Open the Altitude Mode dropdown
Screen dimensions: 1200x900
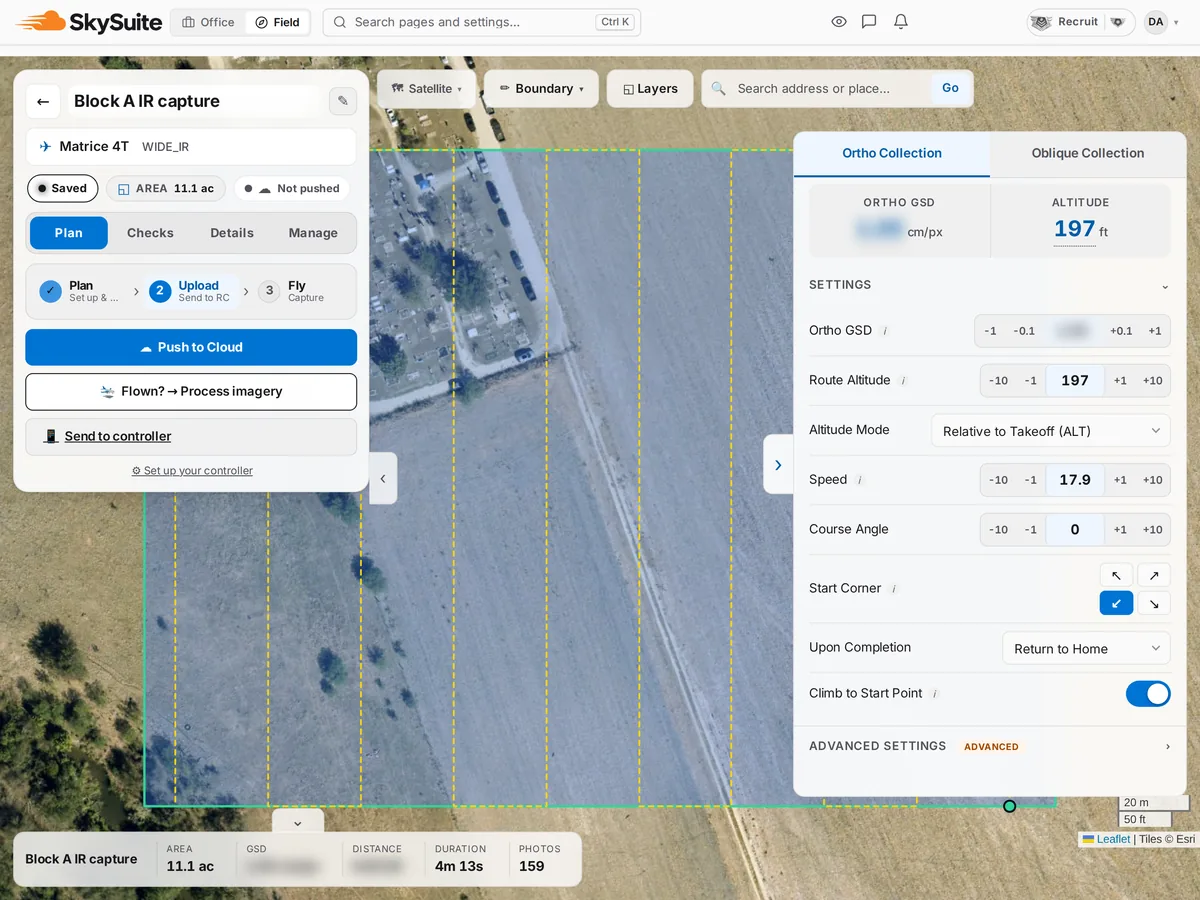1050,431
